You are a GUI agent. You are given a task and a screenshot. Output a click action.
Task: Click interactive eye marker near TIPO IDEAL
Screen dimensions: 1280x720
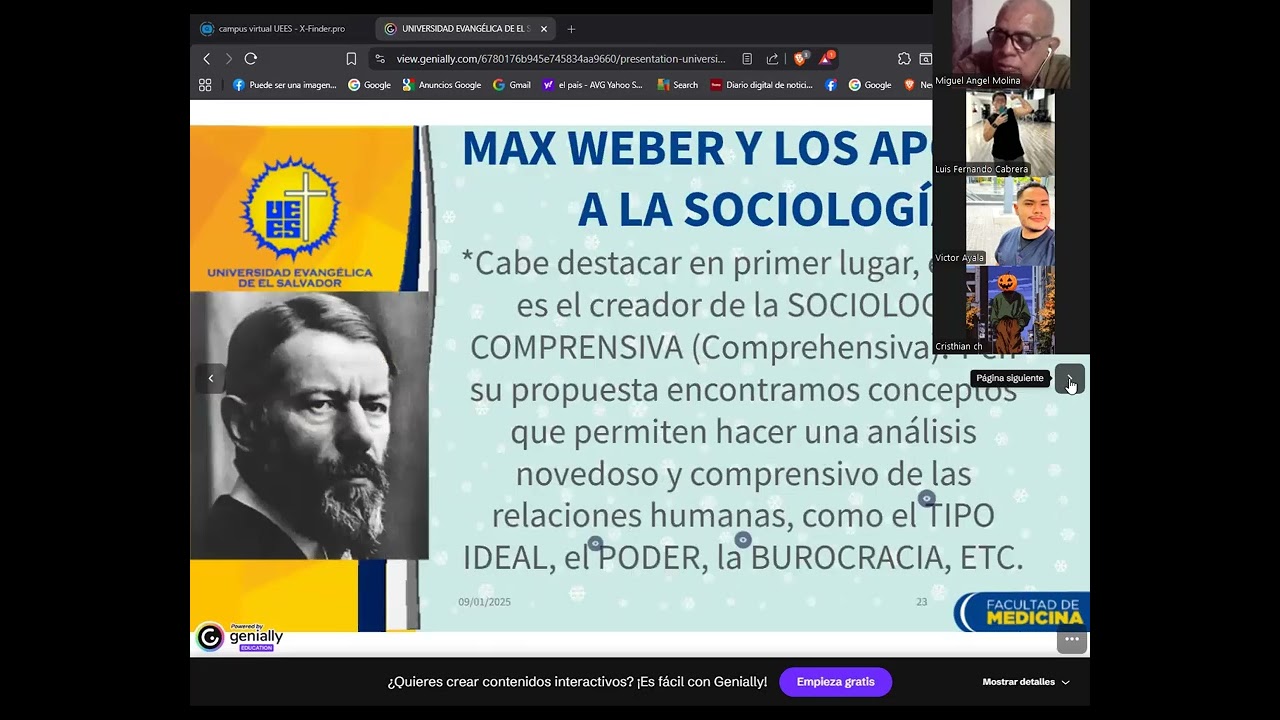click(926, 498)
